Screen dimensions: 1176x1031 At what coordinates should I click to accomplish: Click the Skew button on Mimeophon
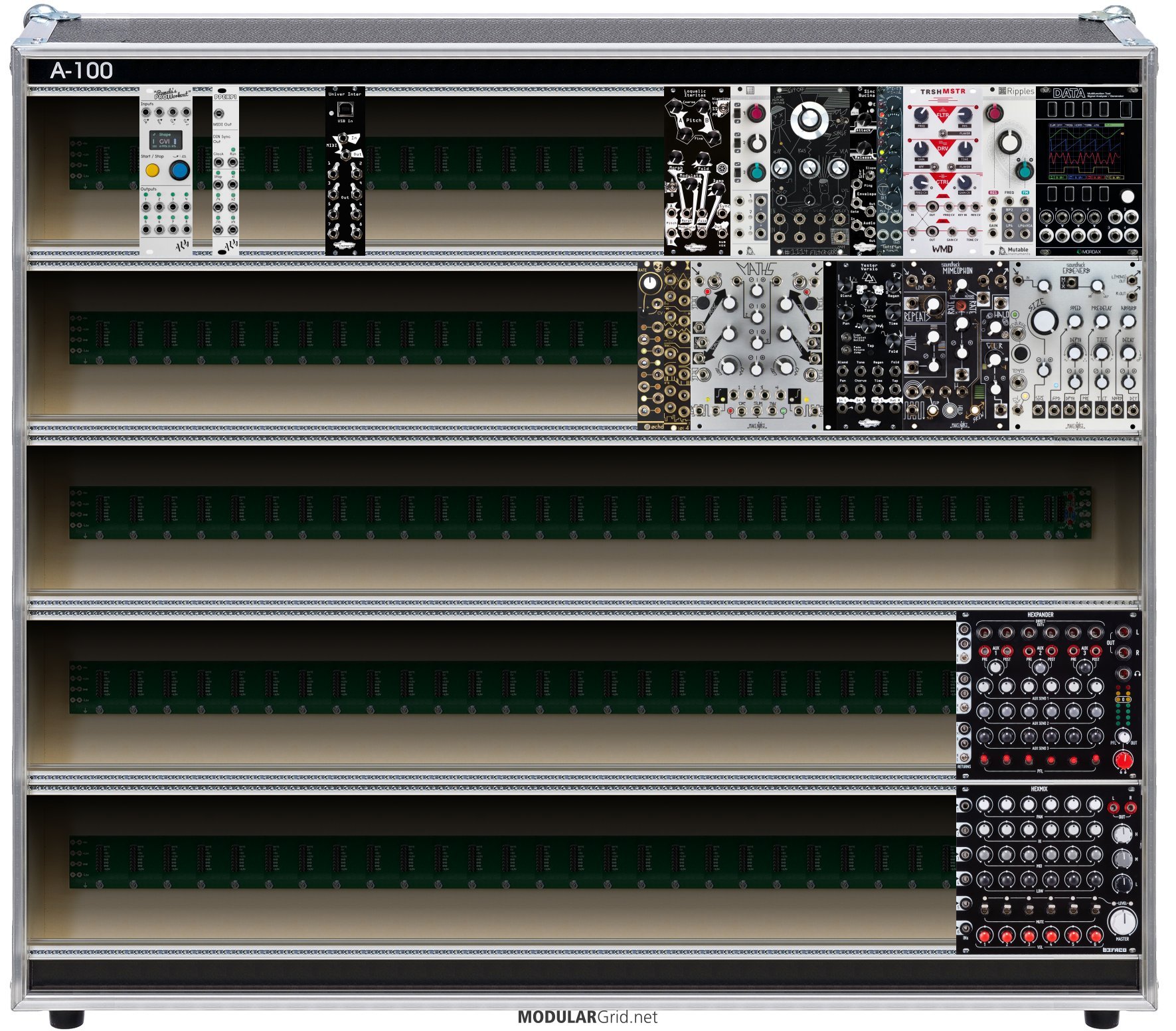[975, 410]
